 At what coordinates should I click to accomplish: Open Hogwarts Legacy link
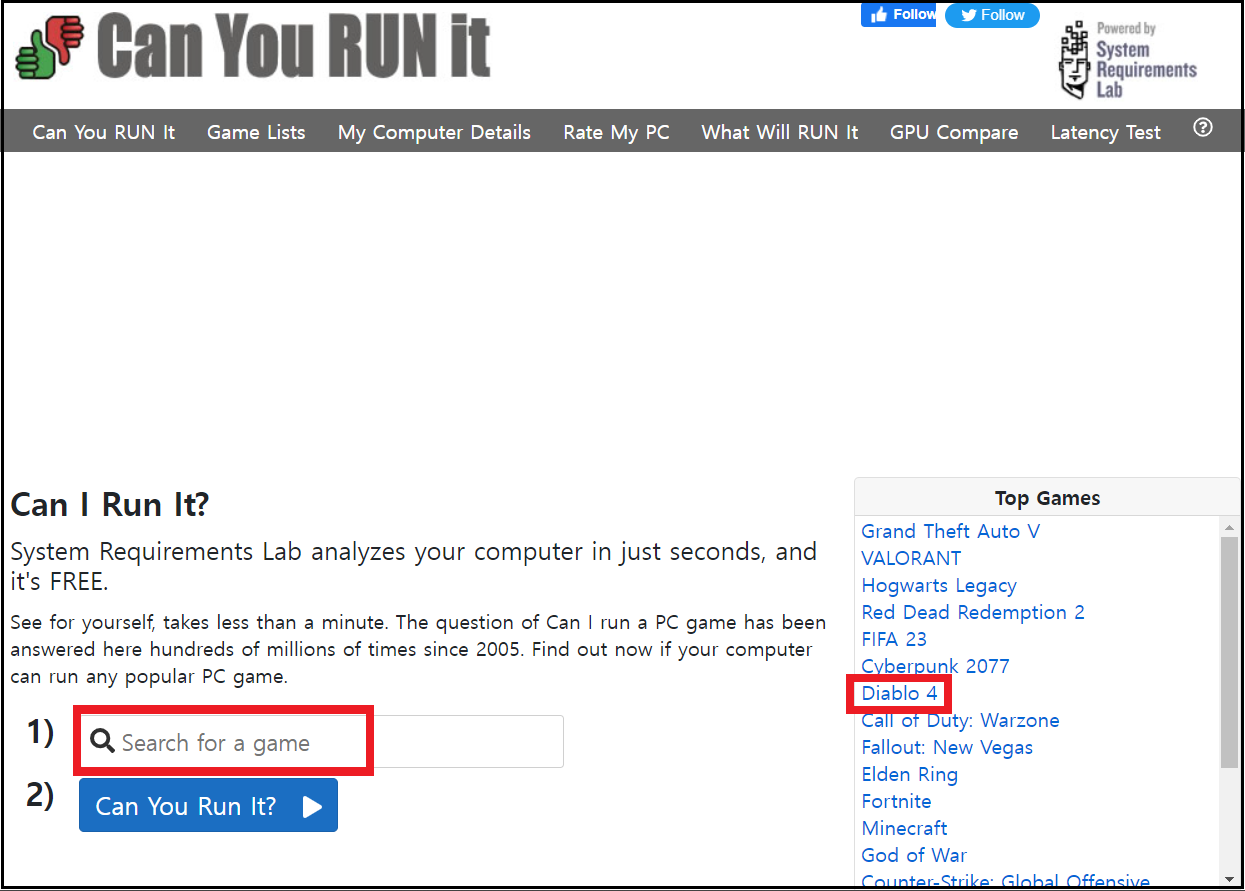click(x=939, y=585)
